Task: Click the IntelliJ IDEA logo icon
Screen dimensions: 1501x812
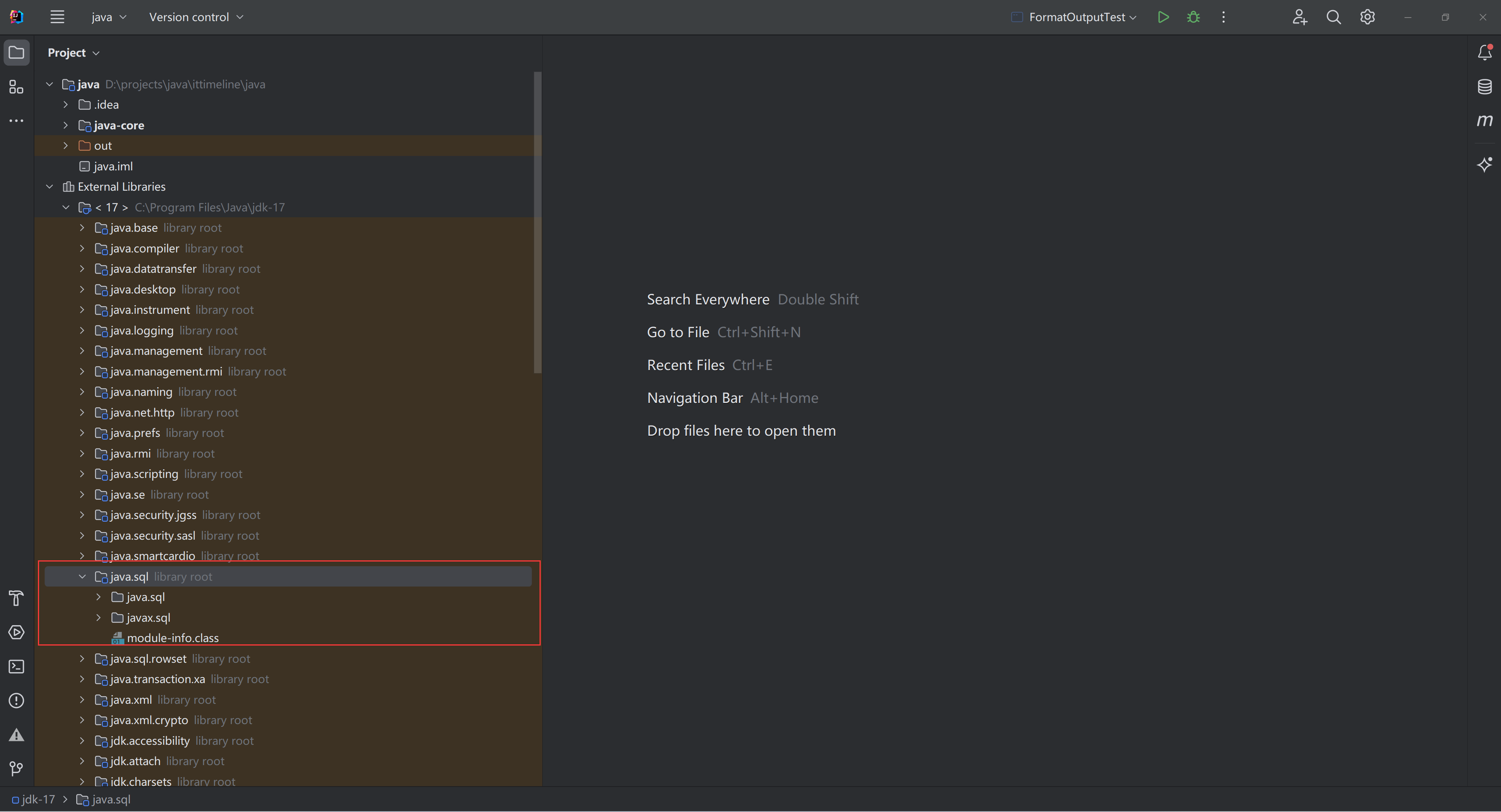Action: coord(16,17)
